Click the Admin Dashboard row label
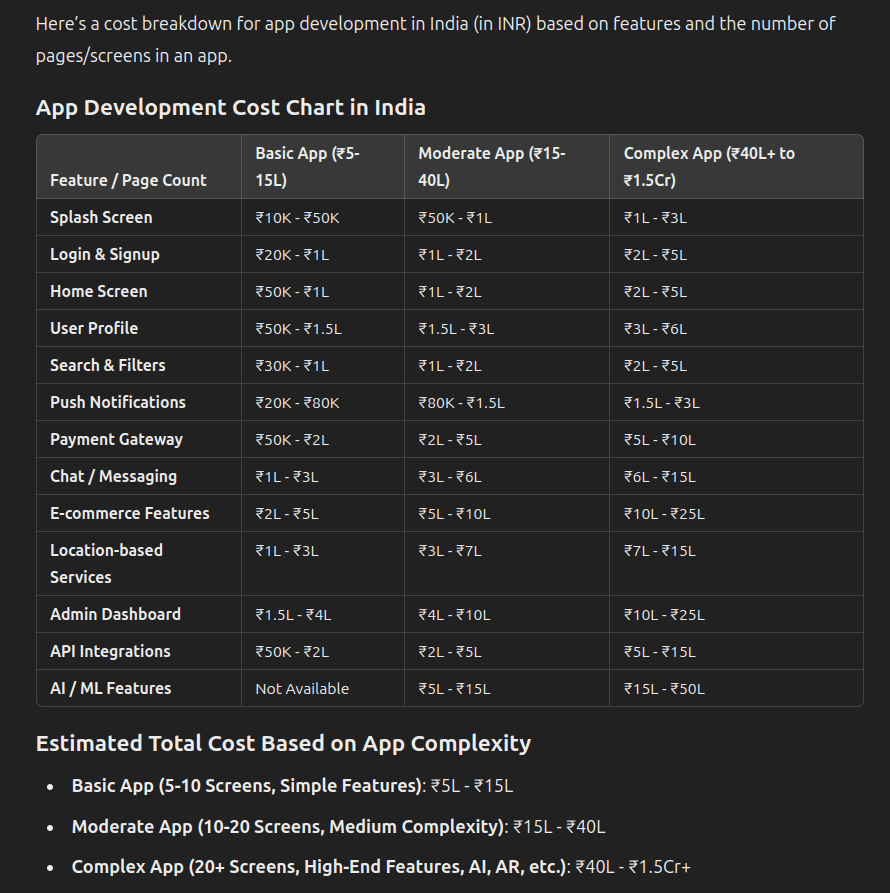The image size is (890, 893). [116, 615]
